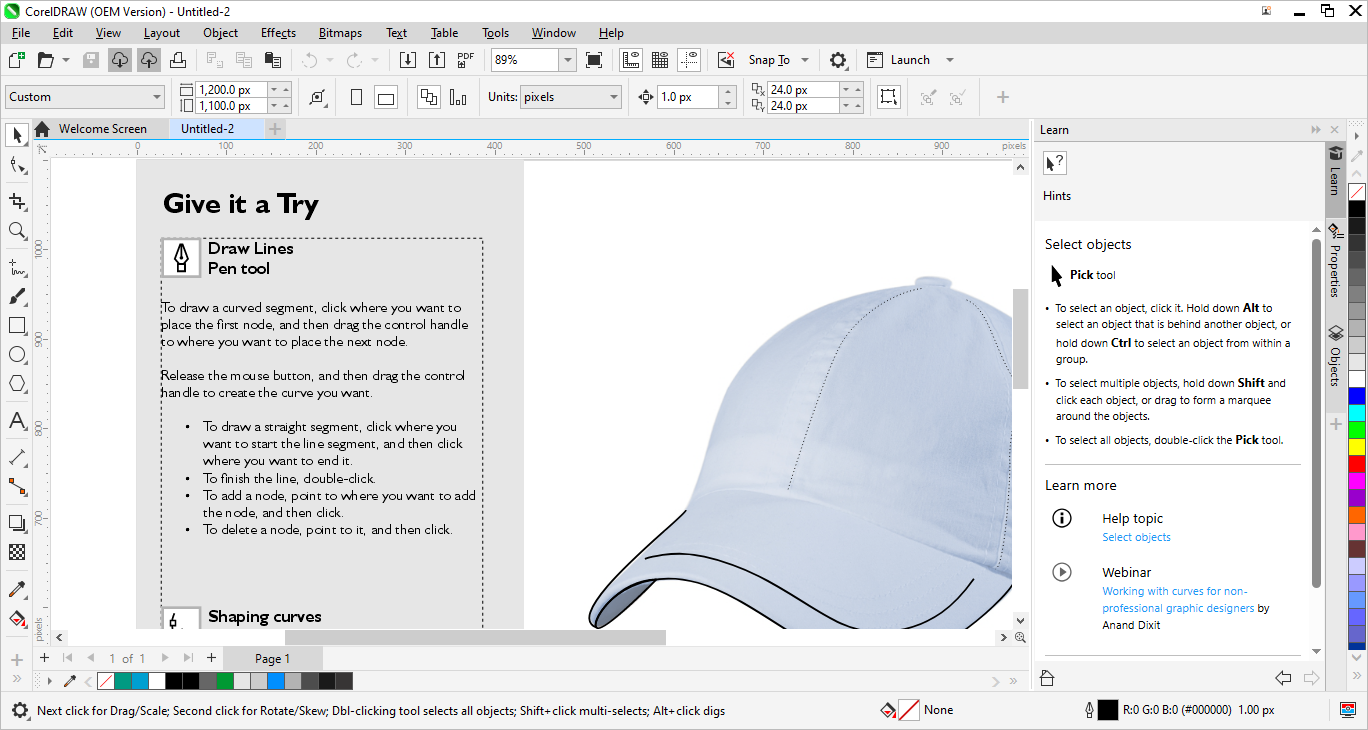
Task: Expand the Units pixels dropdown
Action: pyautogui.click(x=614, y=97)
